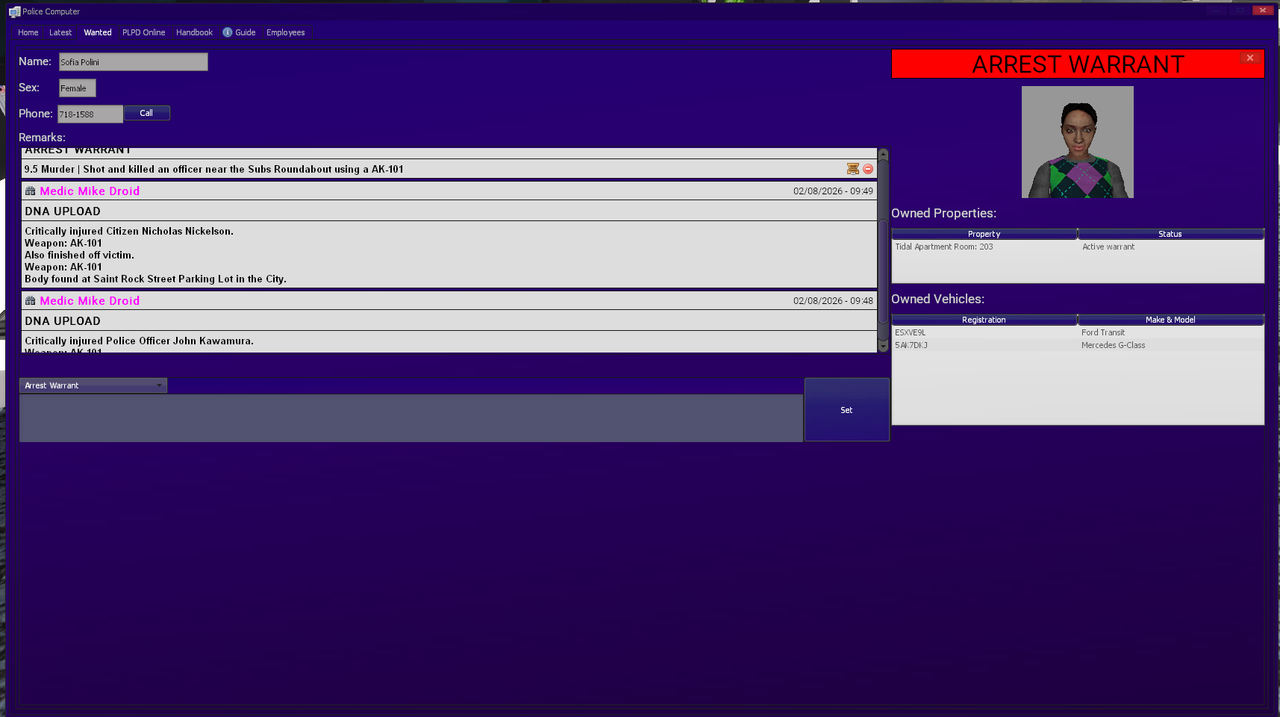The height and width of the screenshot is (717, 1280).
Task: Go to the Employees tab
Action: (x=286, y=32)
